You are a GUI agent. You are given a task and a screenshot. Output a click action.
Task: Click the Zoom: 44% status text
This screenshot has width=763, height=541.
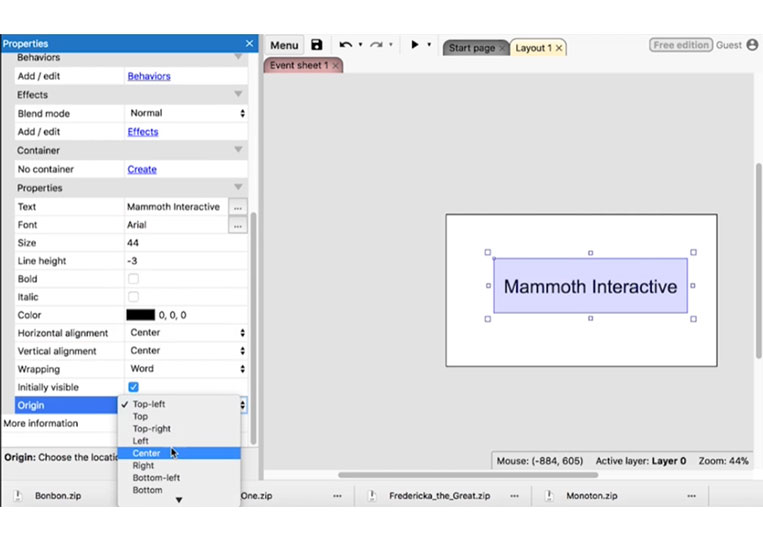724,461
